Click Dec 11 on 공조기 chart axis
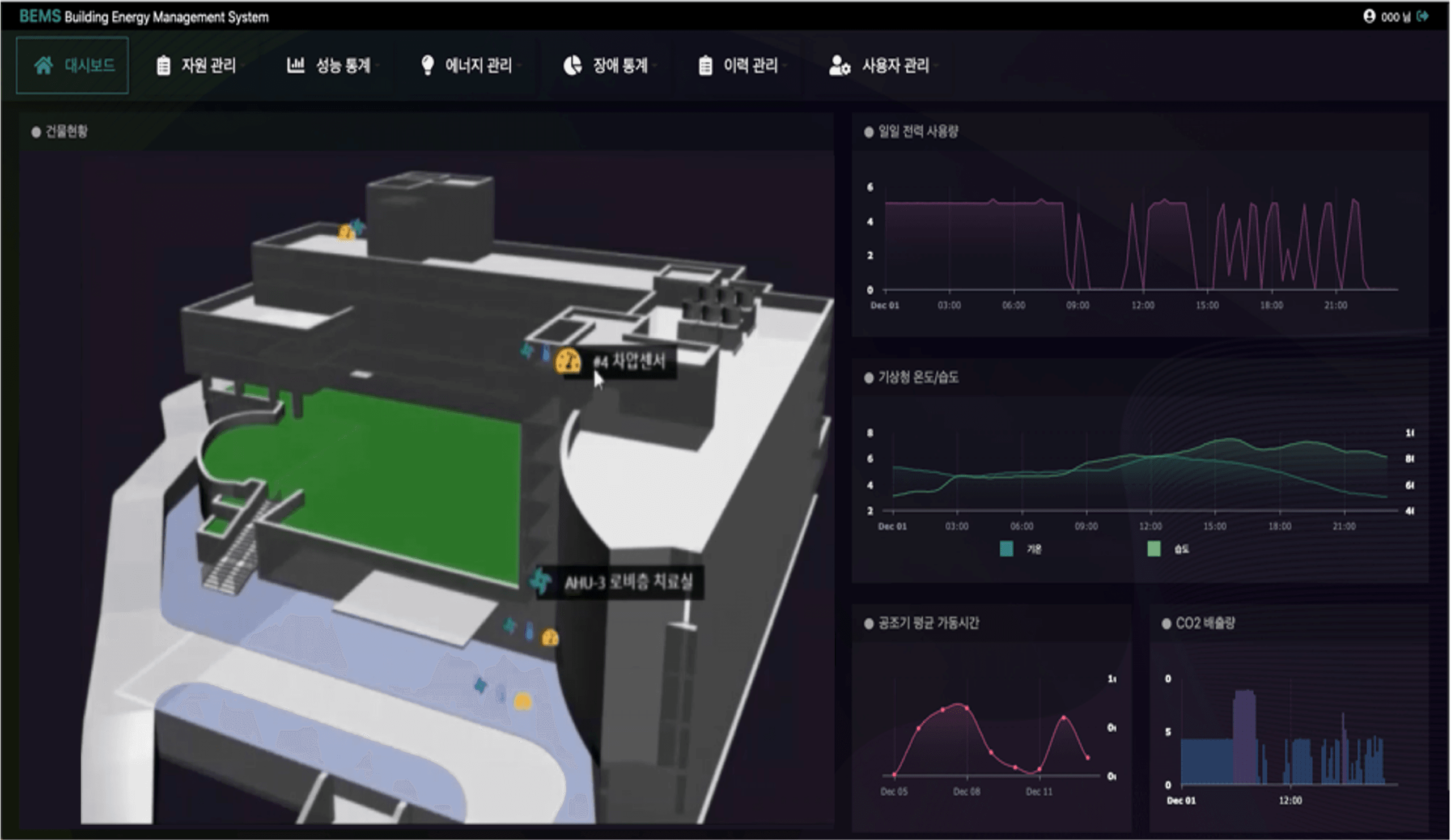1451x840 pixels. tap(1039, 792)
